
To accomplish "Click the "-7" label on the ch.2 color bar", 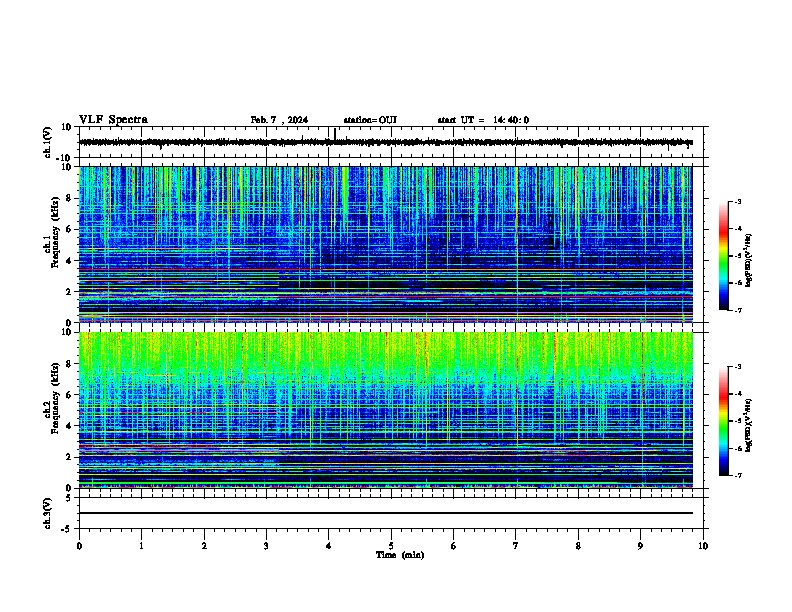I will coord(737,475).
